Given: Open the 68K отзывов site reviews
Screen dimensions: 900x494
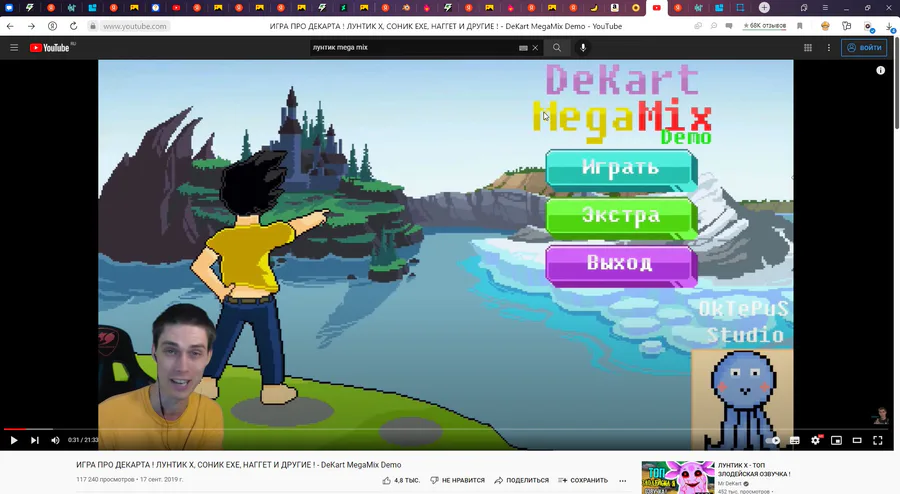Looking at the screenshot, I should click(x=764, y=26).
